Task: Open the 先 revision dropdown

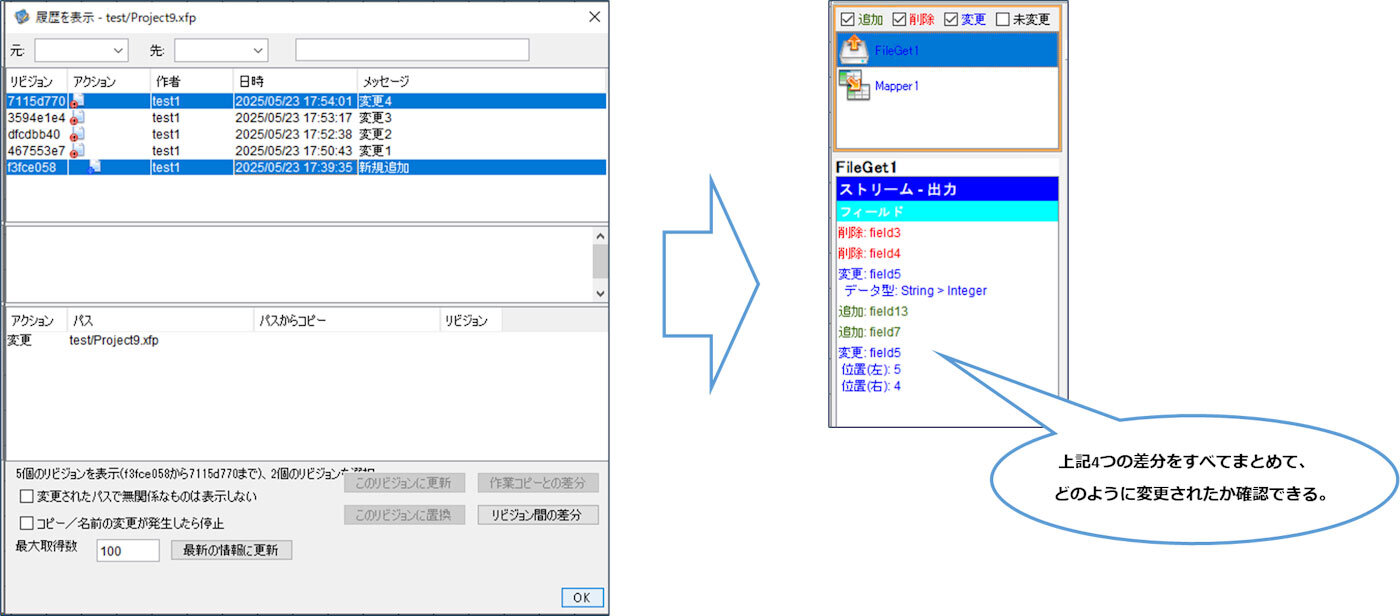Action: (x=221, y=50)
